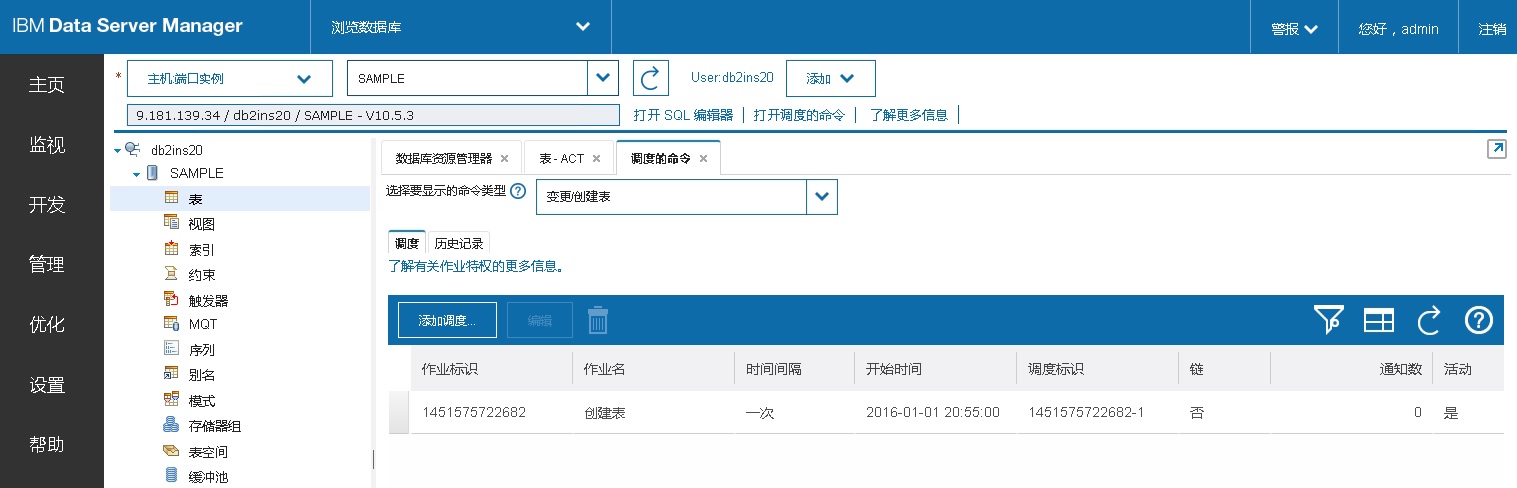The height and width of the screenshot is (488, 1517).
Task: Select the 调度 sub-tab
Action: pyautogui.click(x=407, y=243)
